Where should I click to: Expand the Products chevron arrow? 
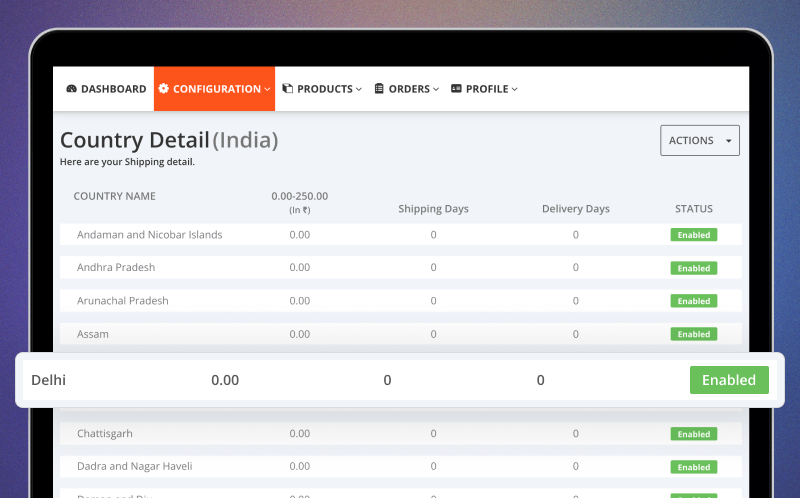pyautogui.click(x=359, y=89)
